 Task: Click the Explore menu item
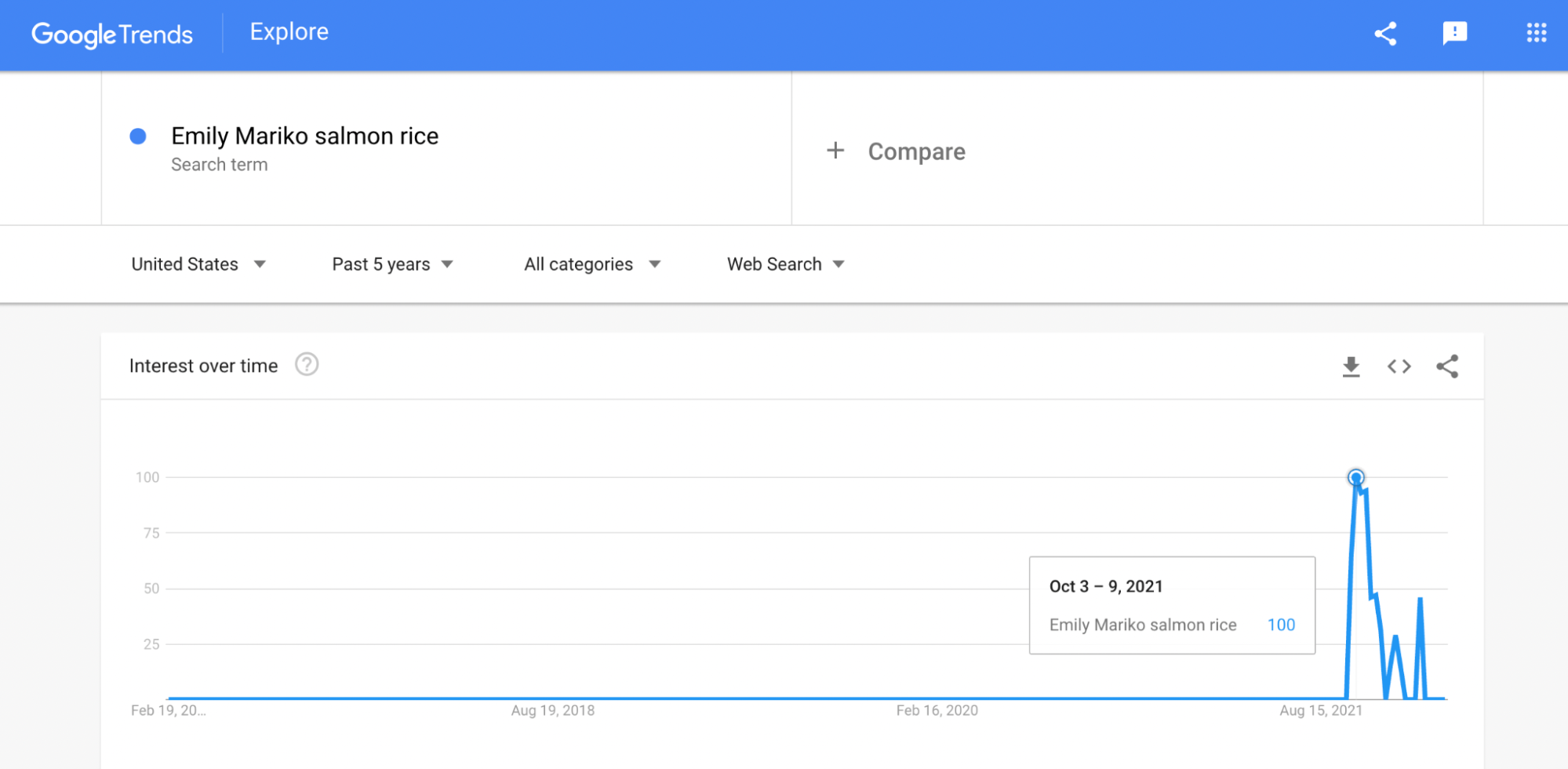click(x=289, y=31)
